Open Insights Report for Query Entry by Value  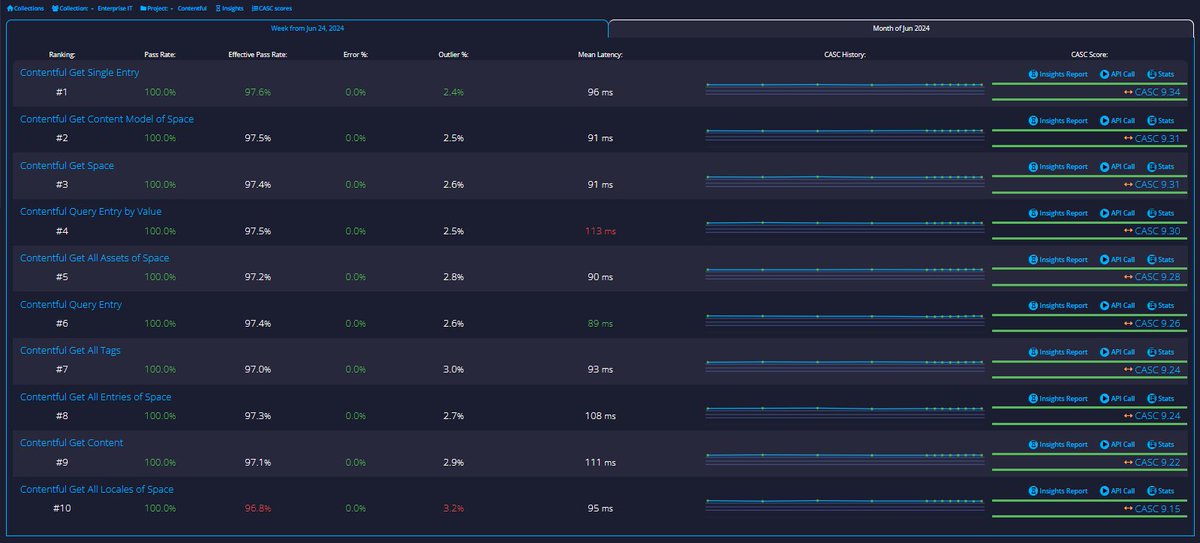pos(1058,213)
